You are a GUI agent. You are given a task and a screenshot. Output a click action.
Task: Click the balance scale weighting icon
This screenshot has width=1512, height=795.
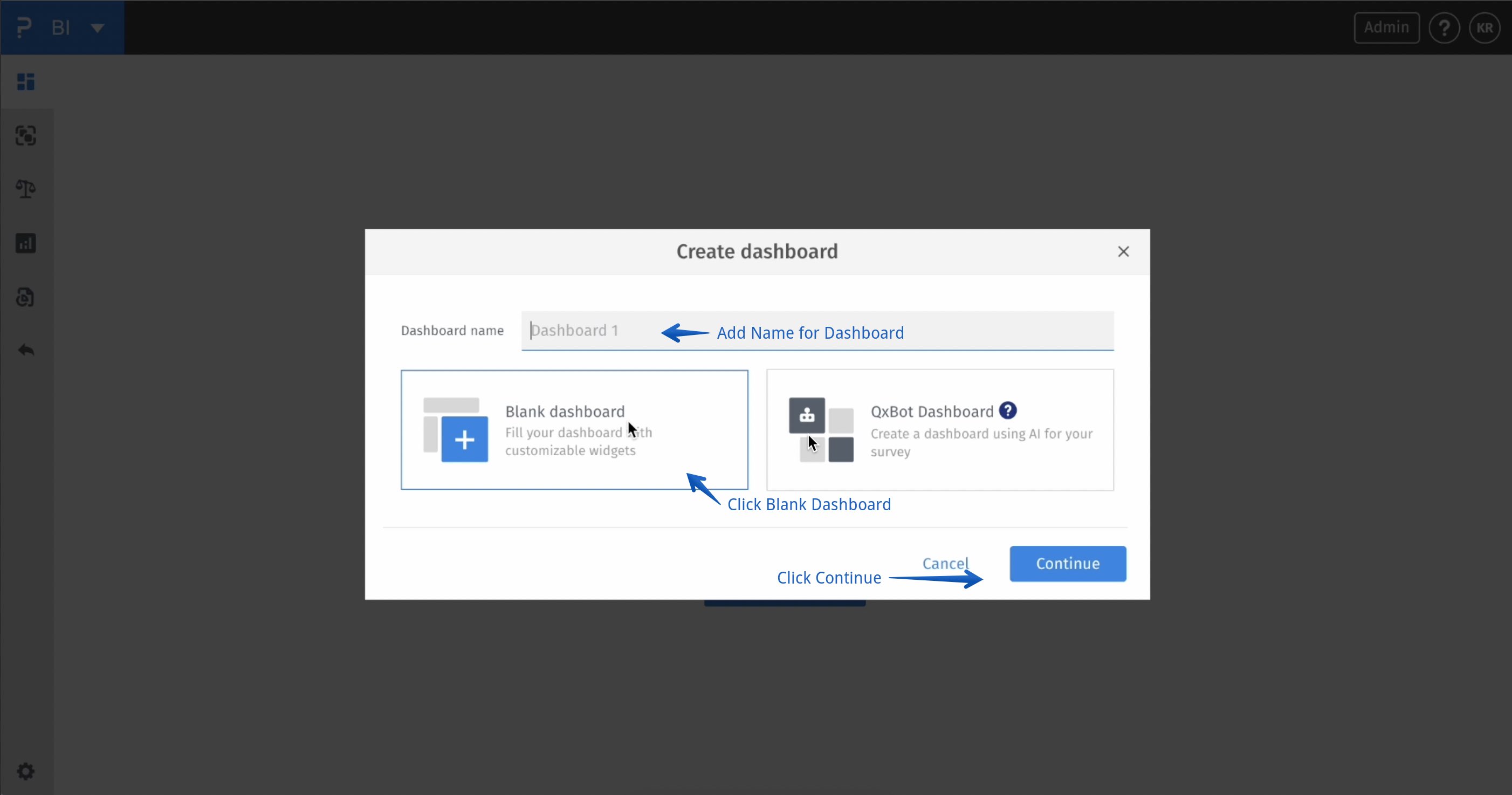click(26, 188)
